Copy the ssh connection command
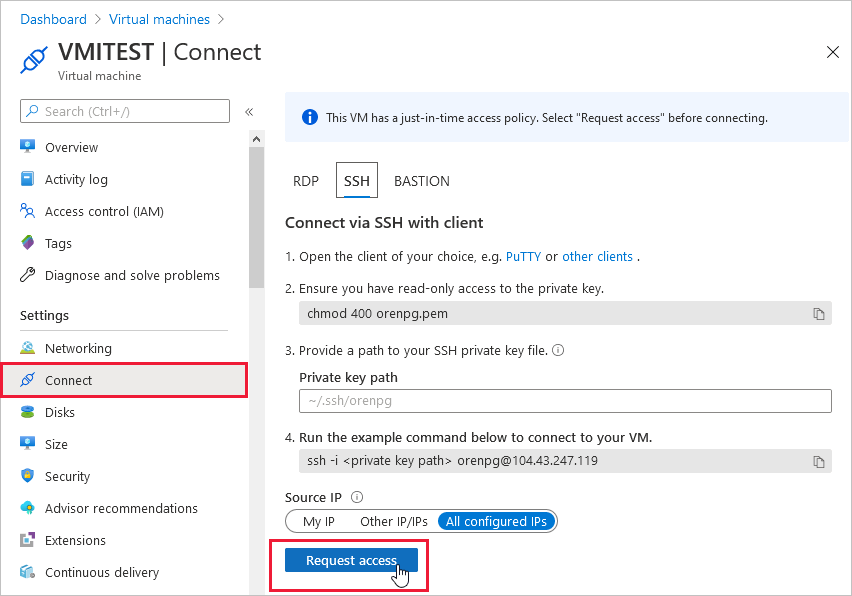The height and width of the screenshot is (596, 852). click(820, 461)
